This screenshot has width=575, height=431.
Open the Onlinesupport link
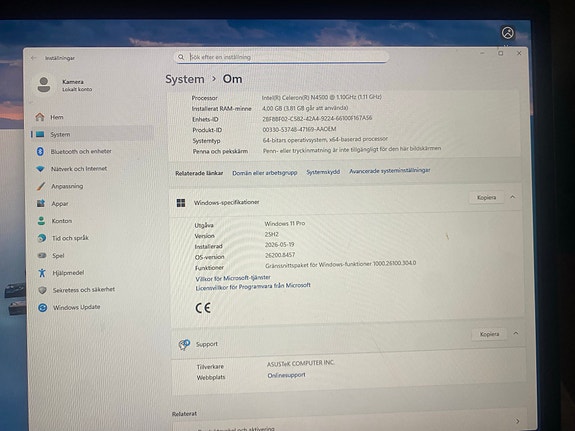click(x=286, y=375)
